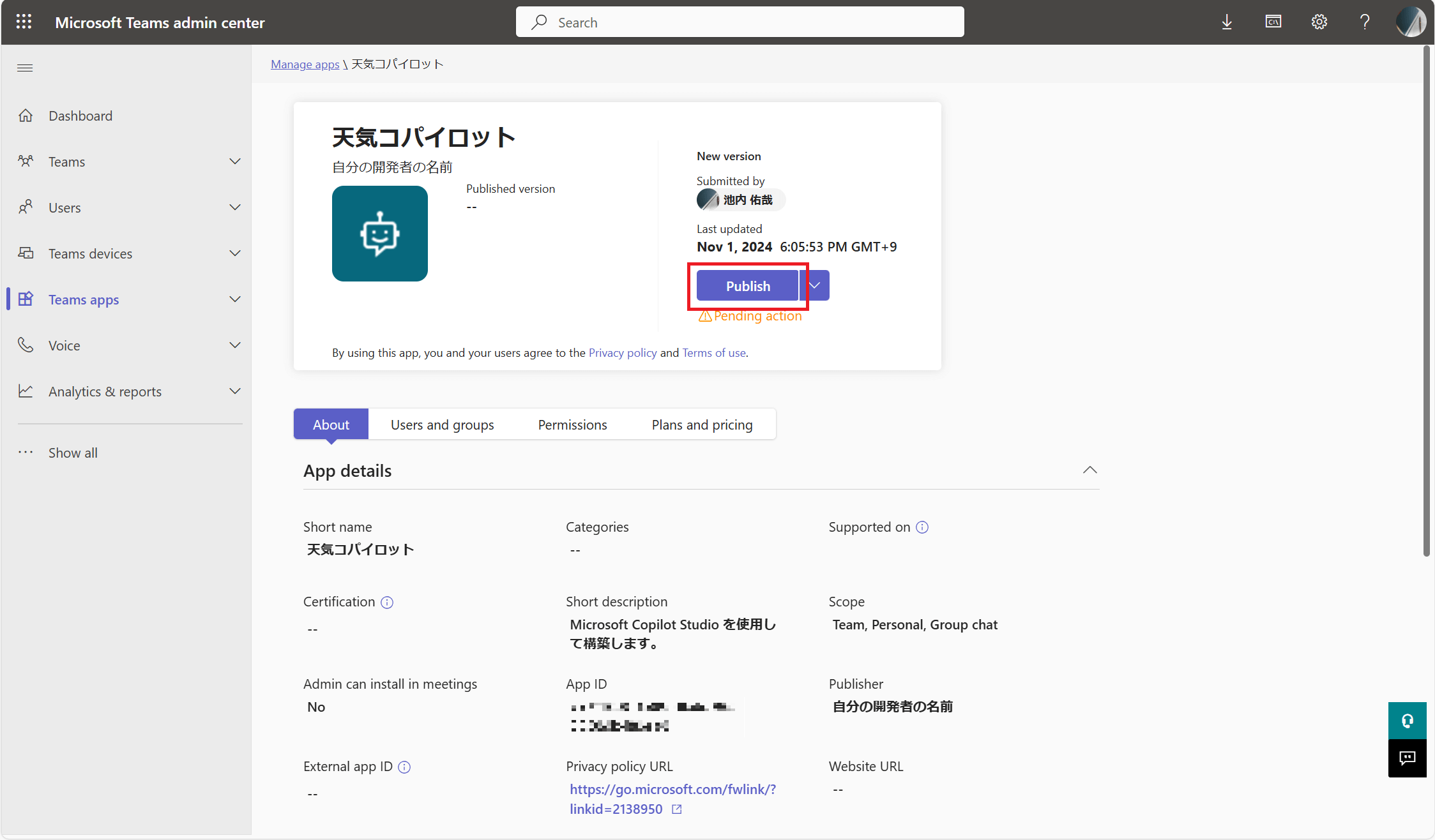Image resolution: width=1435 pixels, height=840 pixels.
Task: Expand the Analytics & reports chevron
Action: click(x=235, y=391)
